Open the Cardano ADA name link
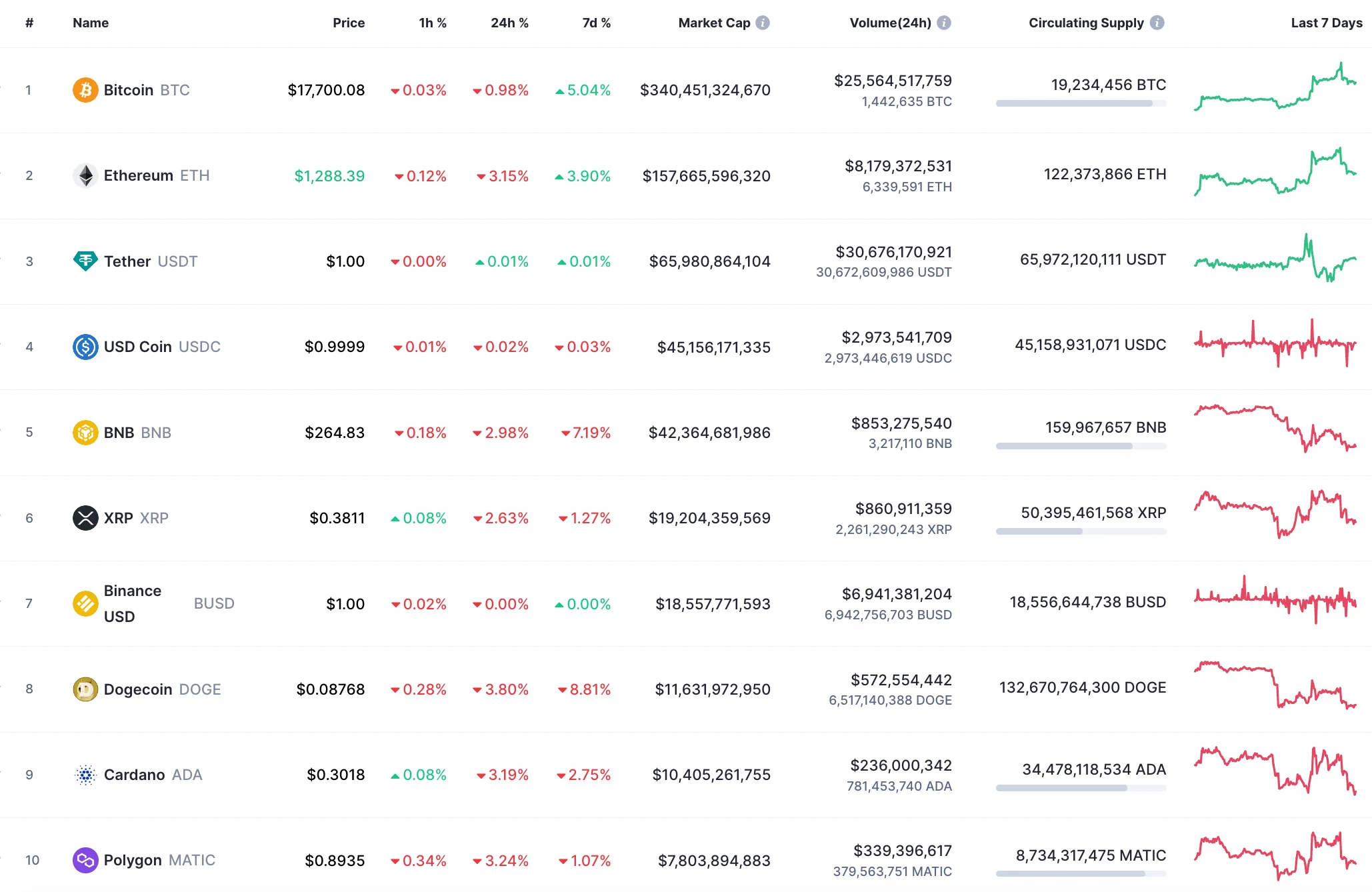The image size is (1372, 892). pyautogui.click(x=133, y=774)
